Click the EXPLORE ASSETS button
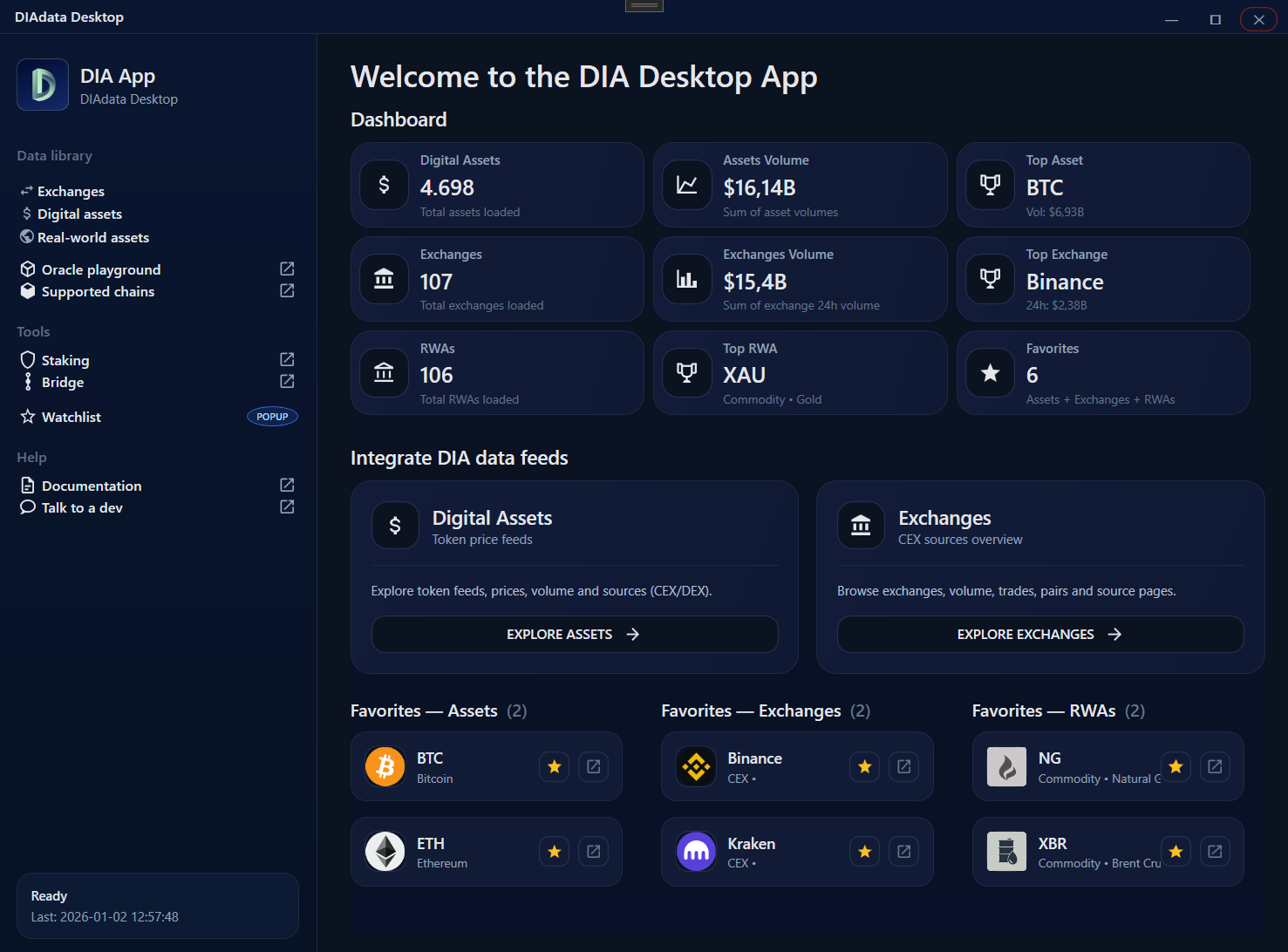 pyautogui.click(x=574, y=635)
